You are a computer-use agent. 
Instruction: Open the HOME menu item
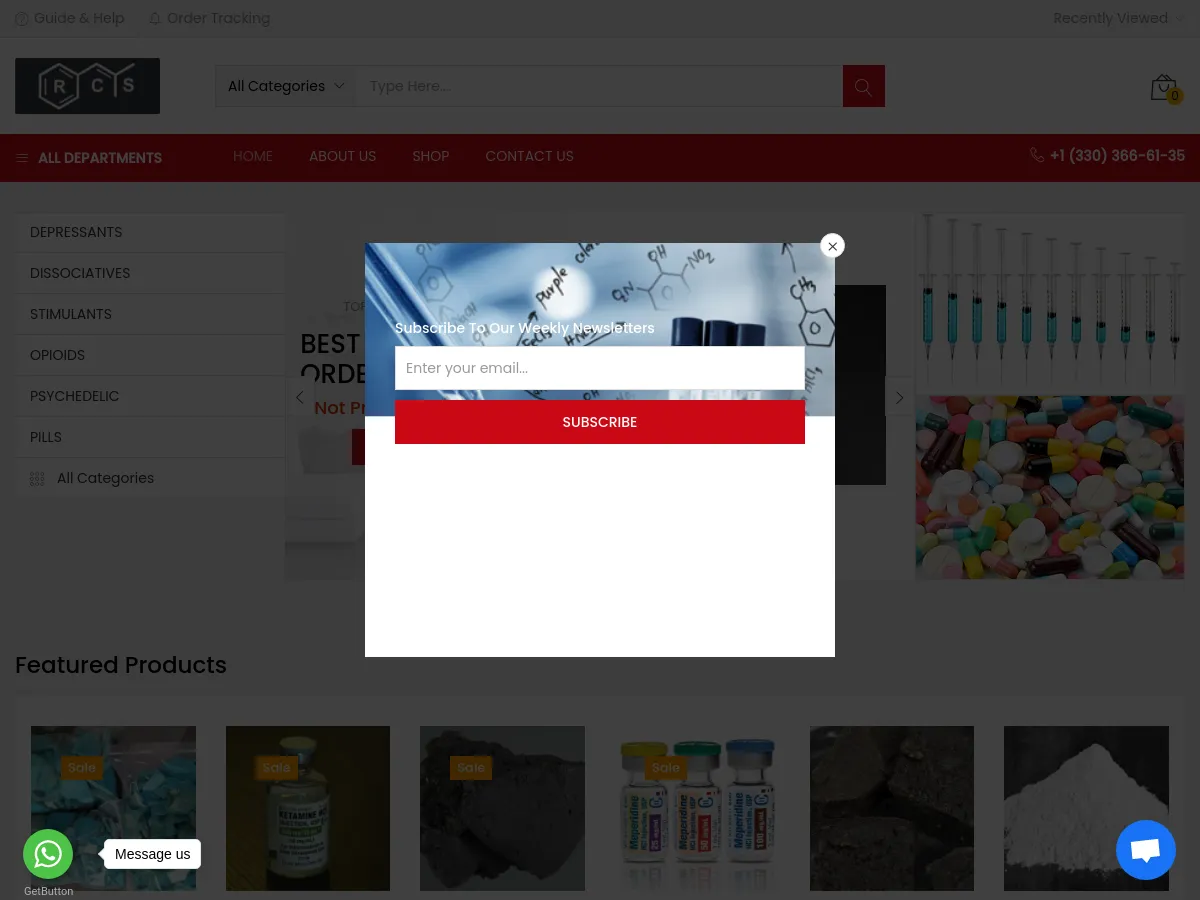coord(253,156)
